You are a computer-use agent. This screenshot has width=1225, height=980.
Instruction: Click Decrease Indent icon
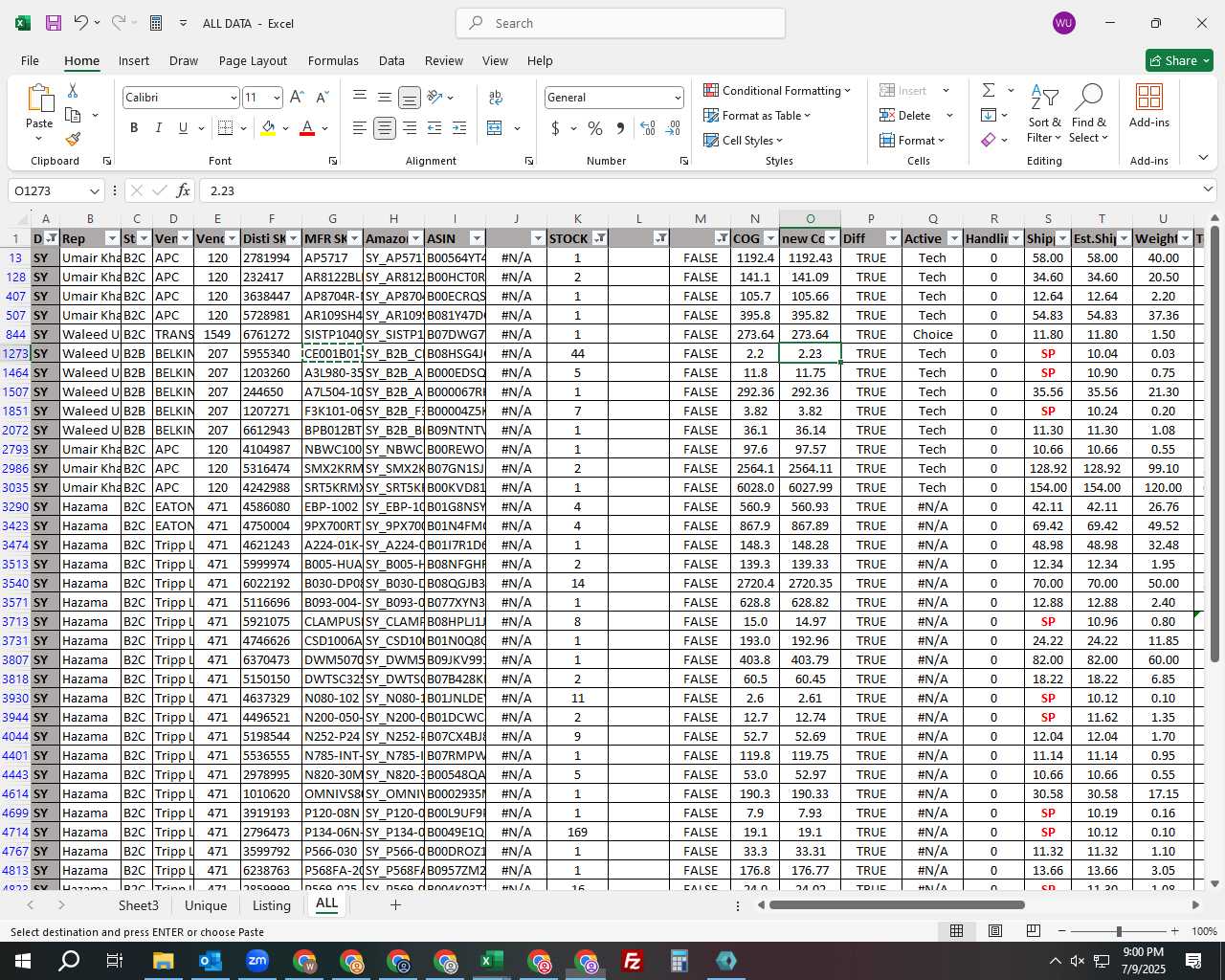click(434, 128)
